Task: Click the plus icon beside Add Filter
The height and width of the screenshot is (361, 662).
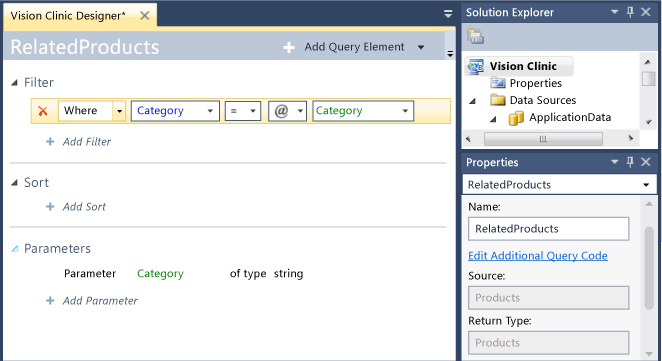Action: [x=50, y=141]
